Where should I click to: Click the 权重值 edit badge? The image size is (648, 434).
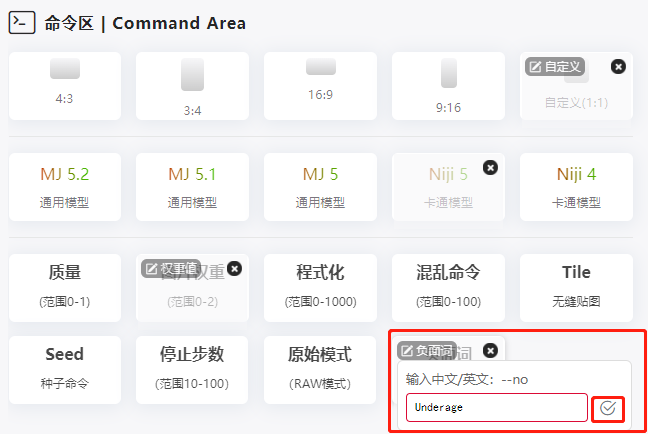171,268
